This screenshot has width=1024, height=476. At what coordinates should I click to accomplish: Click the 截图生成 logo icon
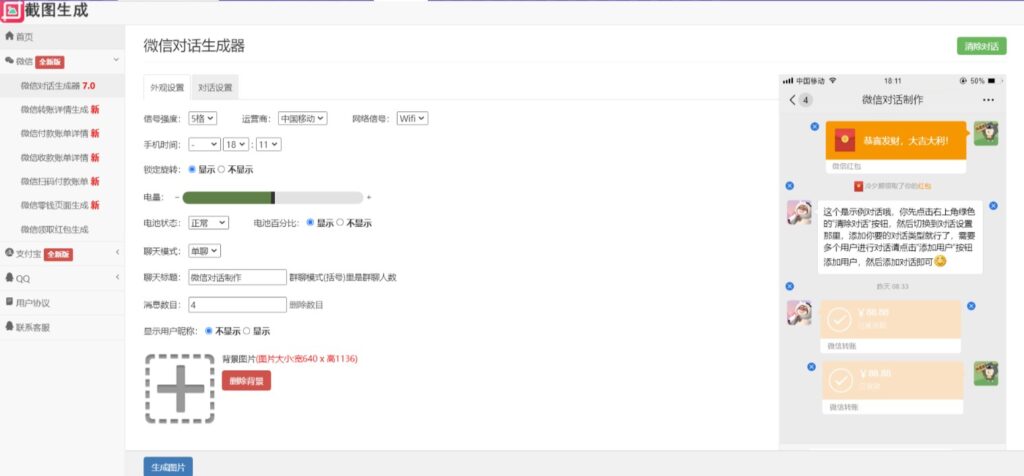(x=12, y=10)
